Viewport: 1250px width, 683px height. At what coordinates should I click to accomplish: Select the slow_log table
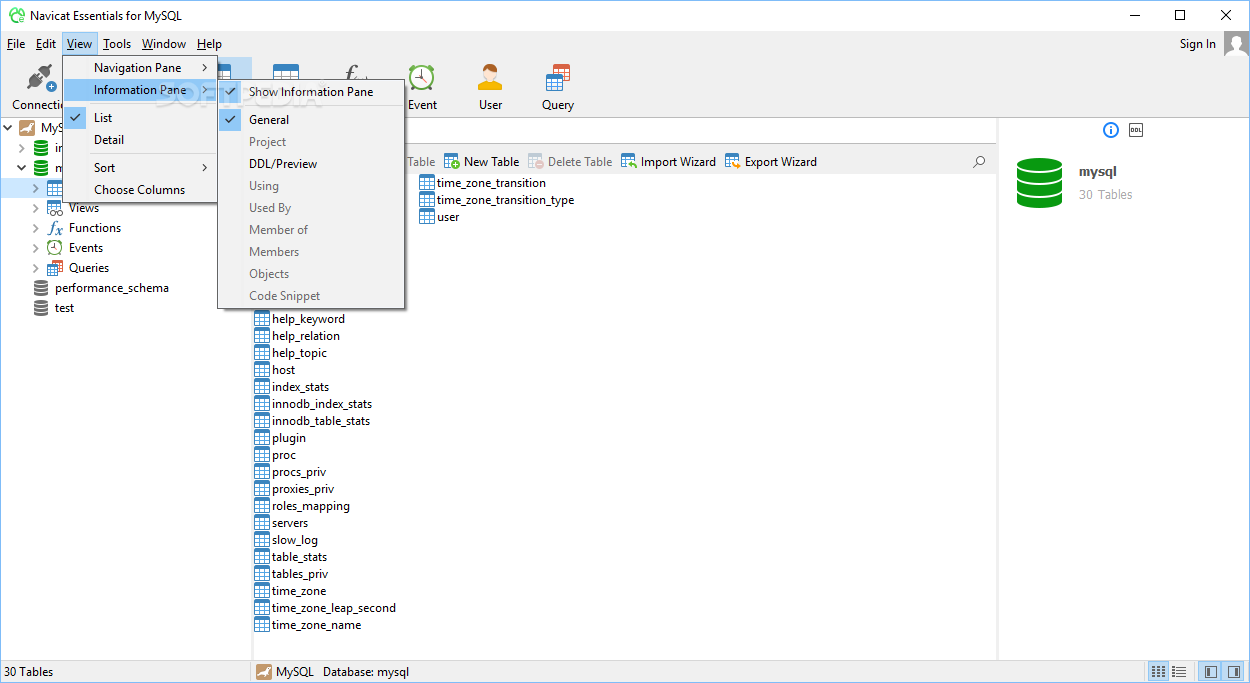(286, 540)
